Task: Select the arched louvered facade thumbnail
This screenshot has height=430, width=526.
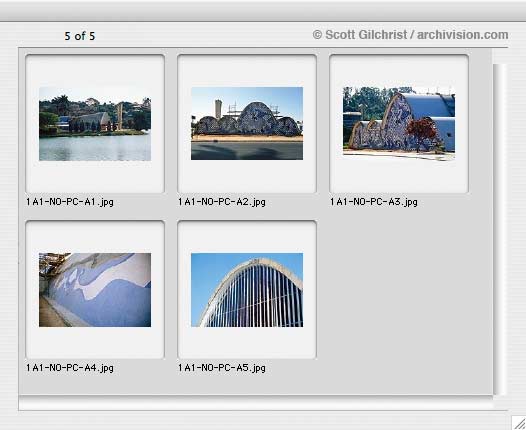Action: click(247, 290)
